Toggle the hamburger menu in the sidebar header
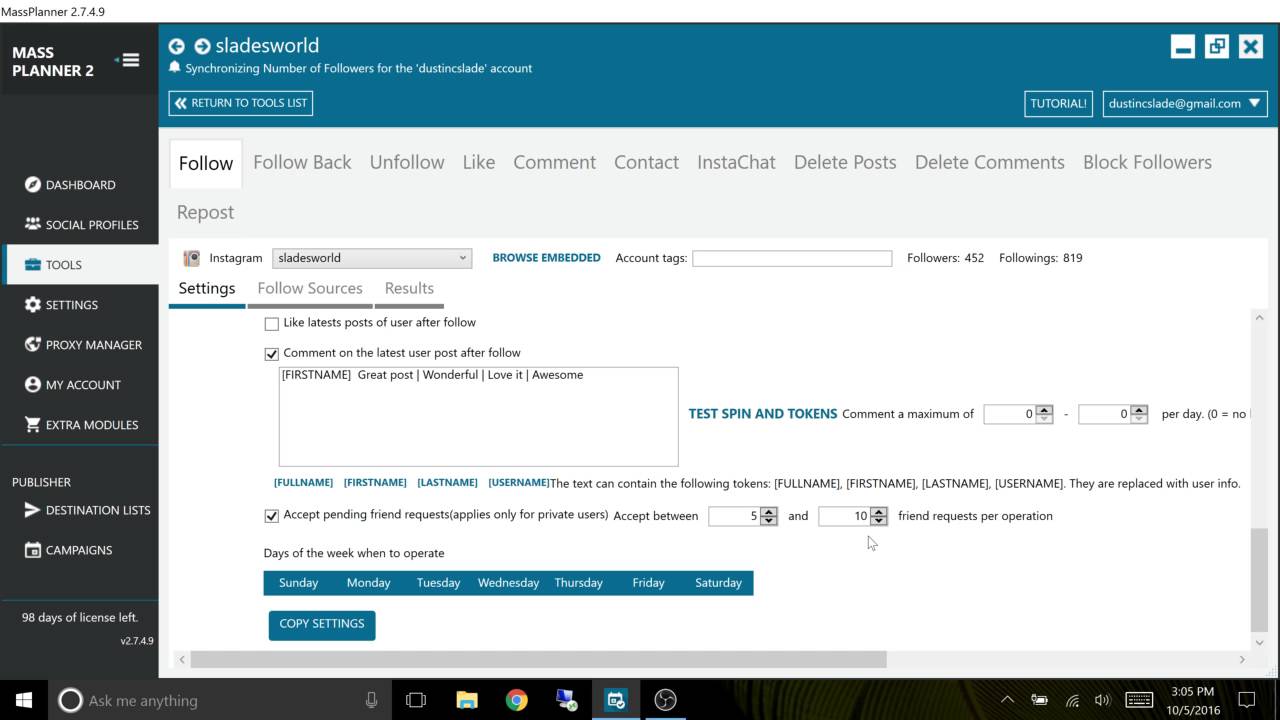 pos(128,60)
